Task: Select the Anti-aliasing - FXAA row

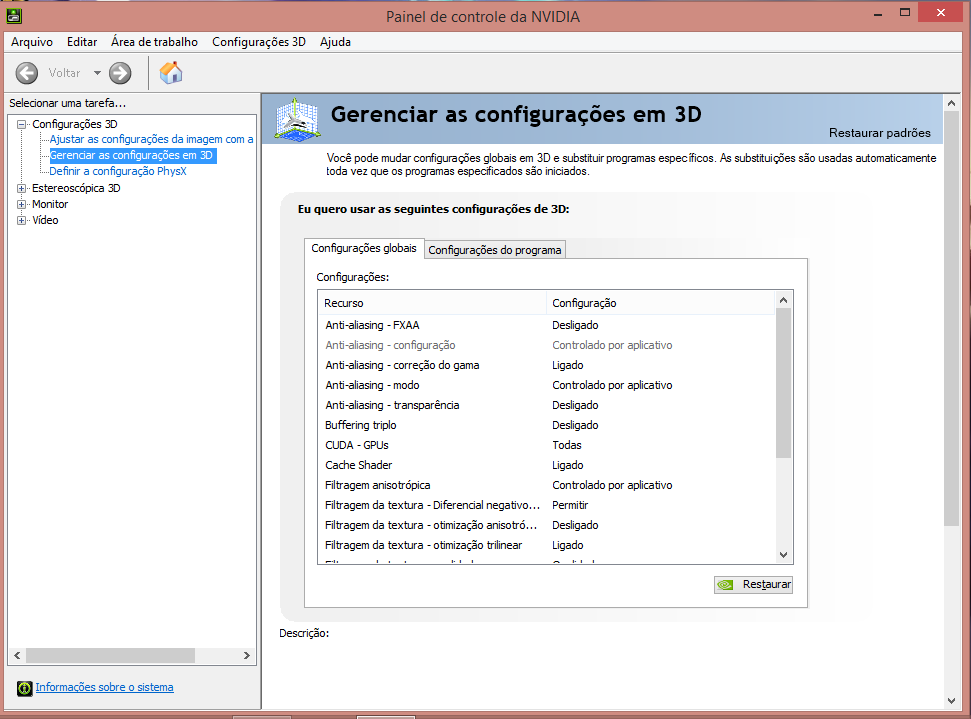Action: (546, 325)
